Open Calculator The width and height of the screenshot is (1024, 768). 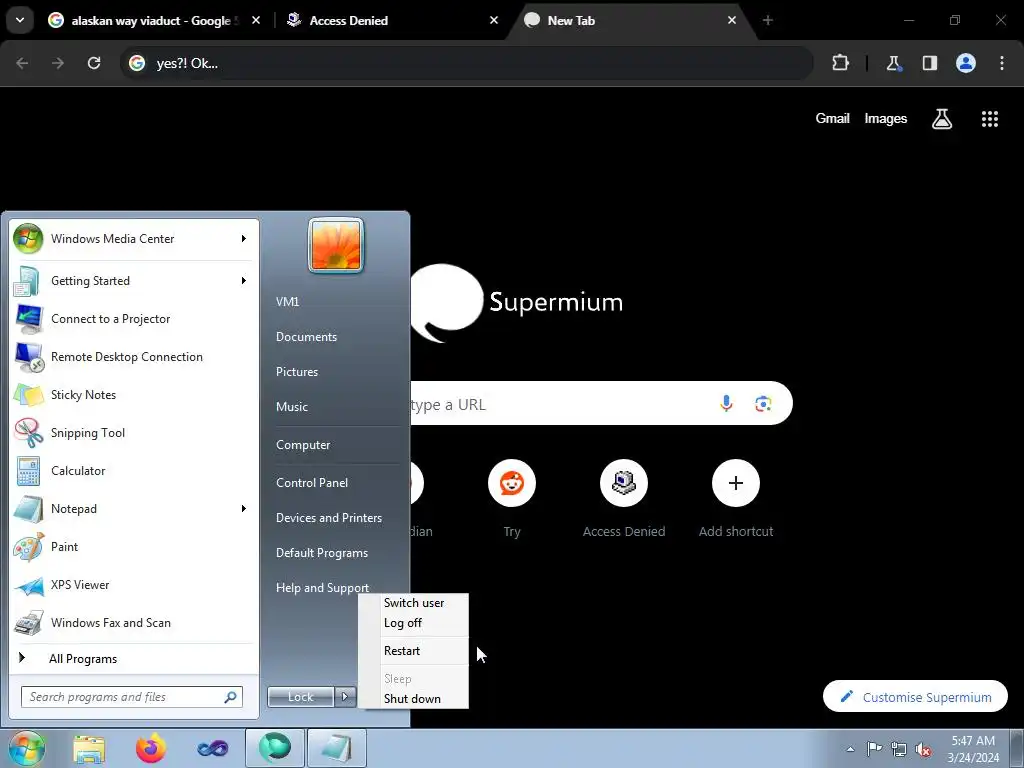pos(134,471)
